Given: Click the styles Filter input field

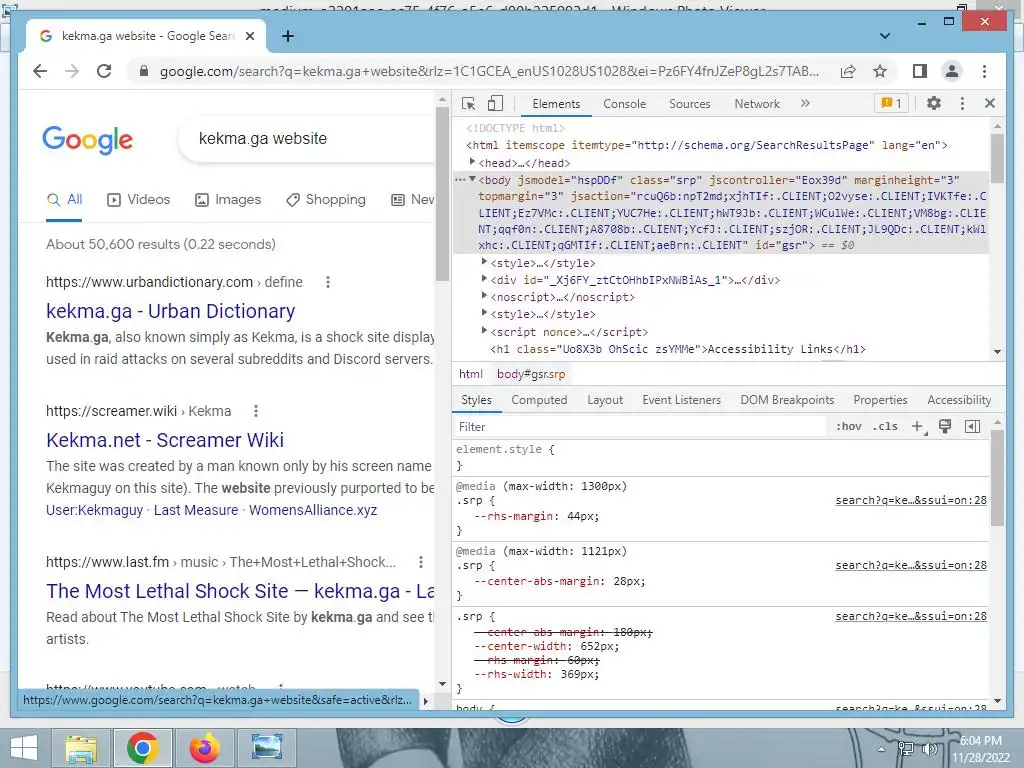Looking at the screenshot, I should coord(640,426).
